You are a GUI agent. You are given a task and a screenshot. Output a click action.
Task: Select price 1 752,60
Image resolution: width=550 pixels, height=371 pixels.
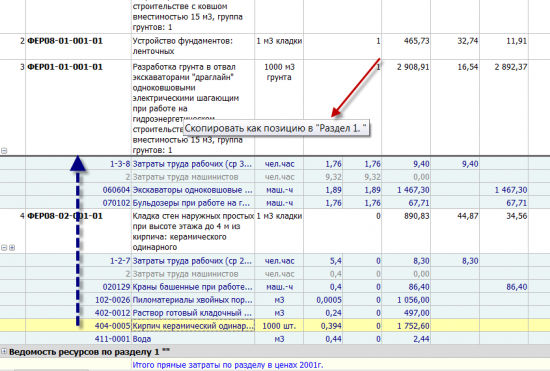(413, 326)
